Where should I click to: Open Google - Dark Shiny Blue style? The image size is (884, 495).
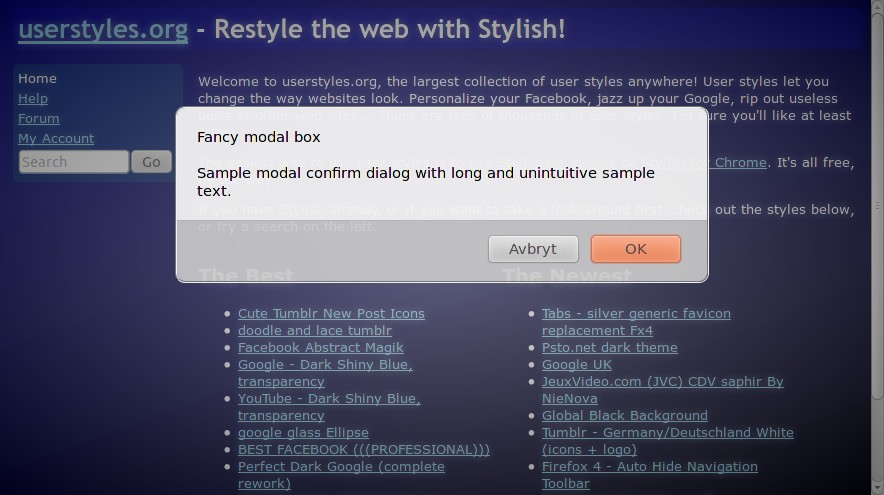click(325, 373)
